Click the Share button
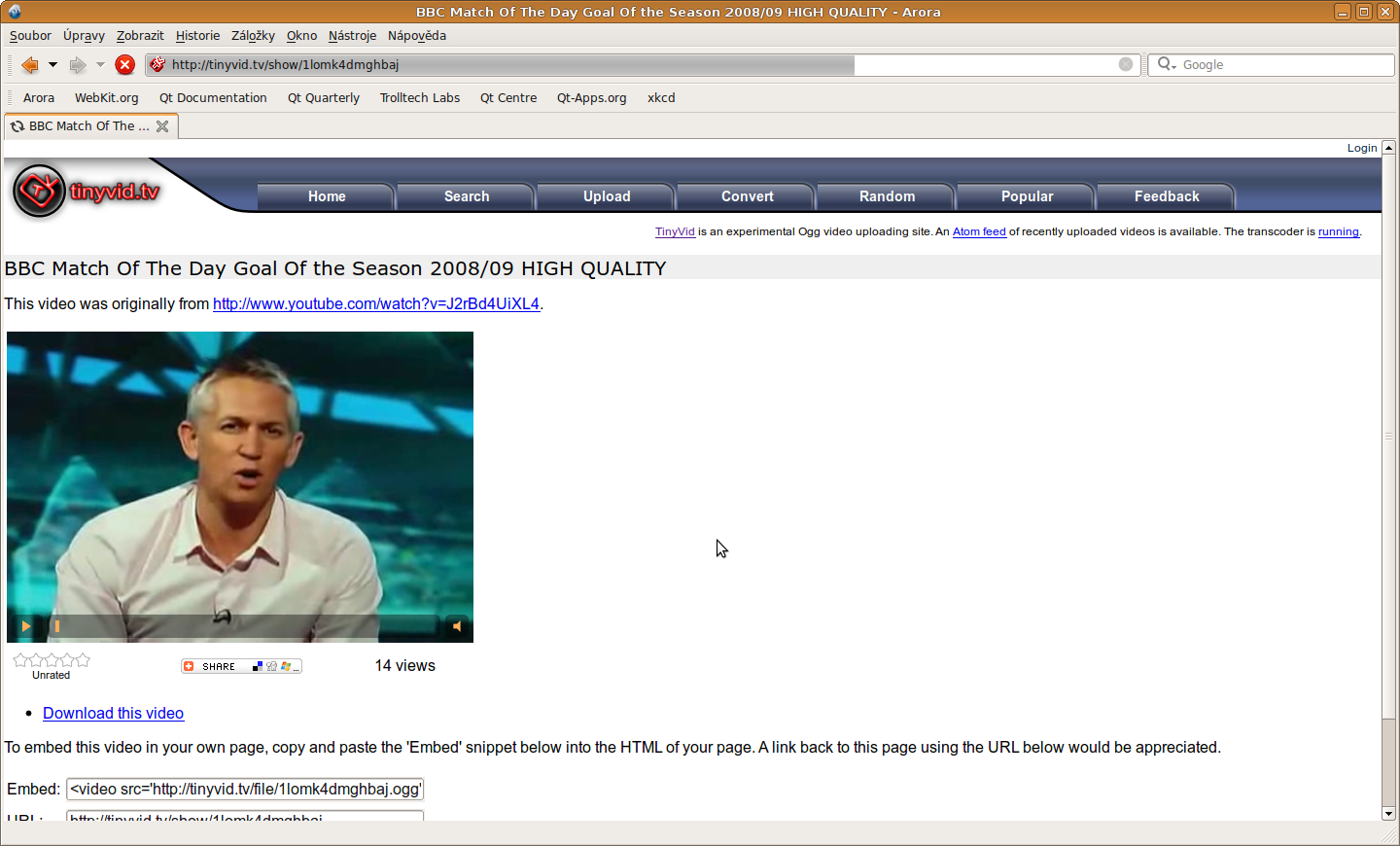Image resolution: width=1400 pixels, height=846 pixels. (241, 666)
